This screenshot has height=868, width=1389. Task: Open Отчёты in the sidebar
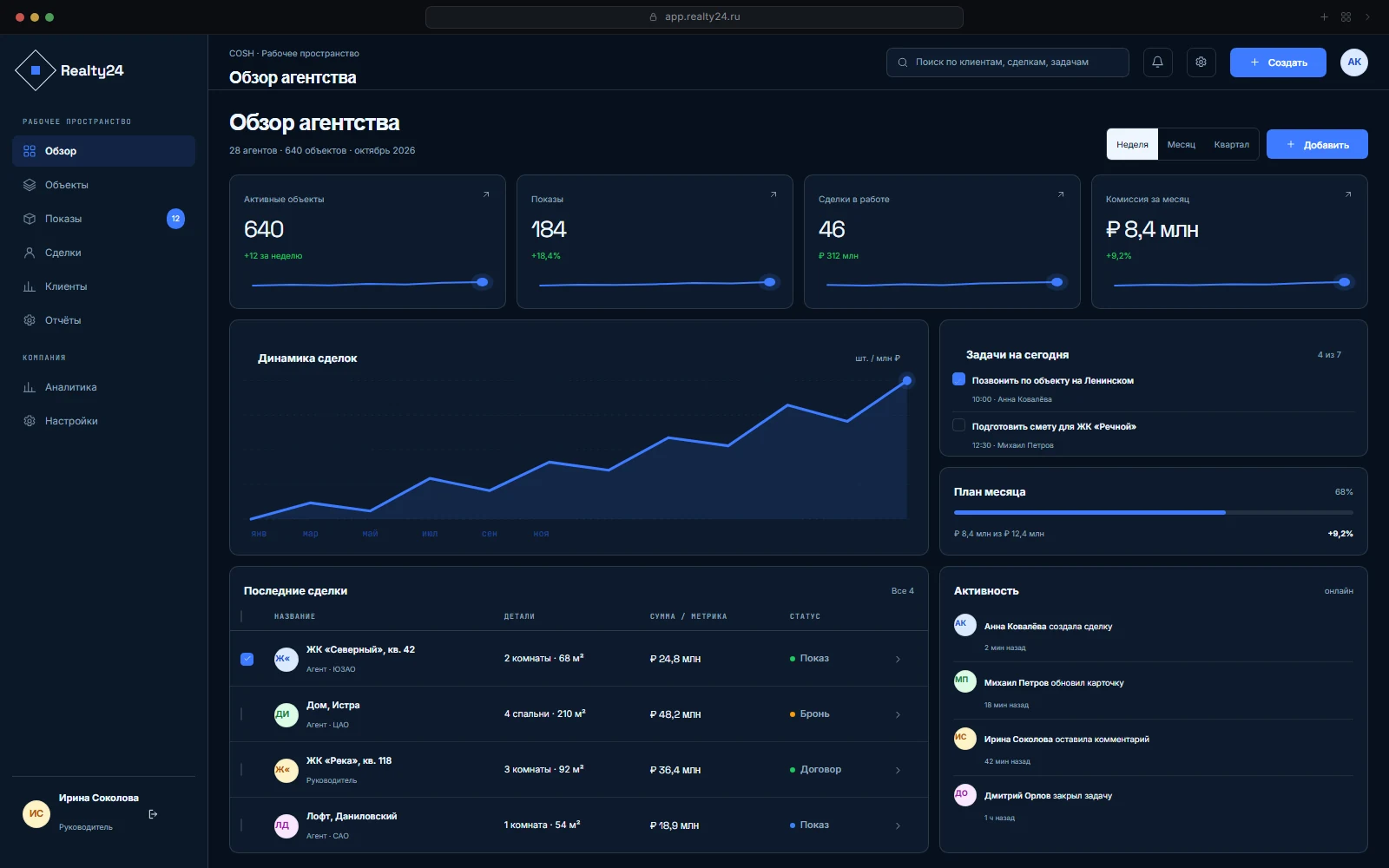(103, 320)
